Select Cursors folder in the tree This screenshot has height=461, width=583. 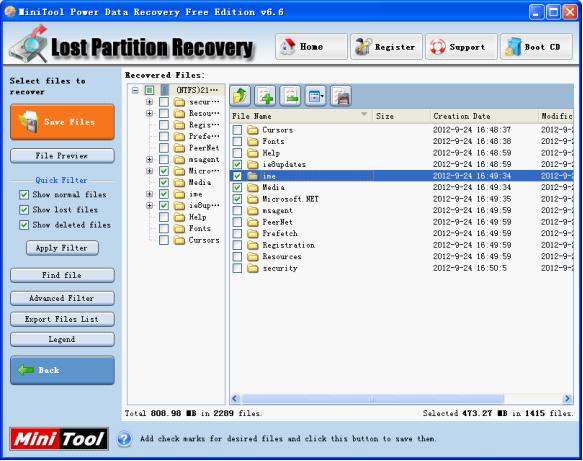click(204, 240)
